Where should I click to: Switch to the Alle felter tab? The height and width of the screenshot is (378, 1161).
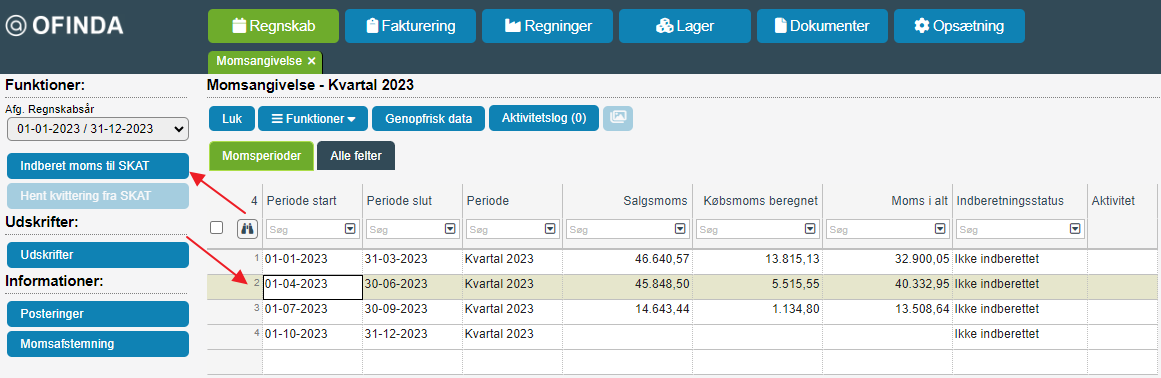(356, 156)
